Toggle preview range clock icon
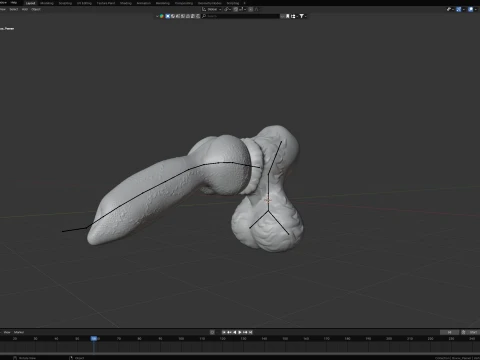The image size is (480, 360). (x=463, y=332)
